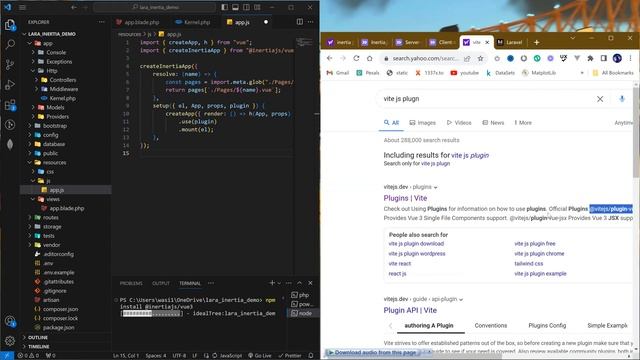This screenshot has width=640, height=360.
Task: Select the php terminal instance
Action: click(303, 295)
